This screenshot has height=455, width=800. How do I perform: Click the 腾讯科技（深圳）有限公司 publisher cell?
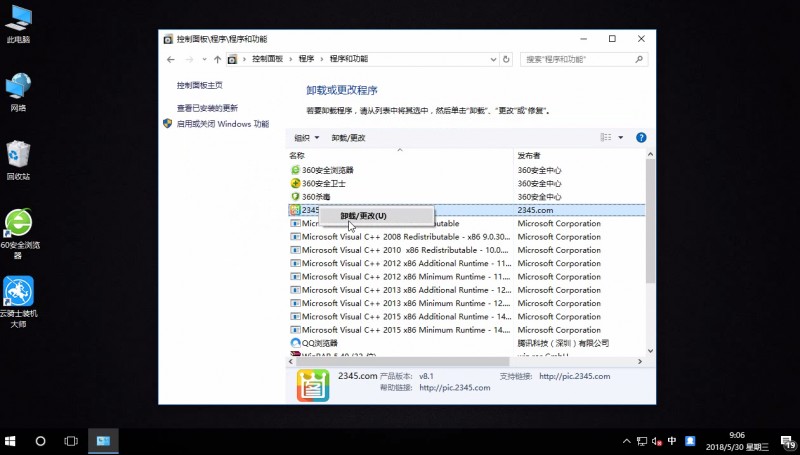point(563,343)
